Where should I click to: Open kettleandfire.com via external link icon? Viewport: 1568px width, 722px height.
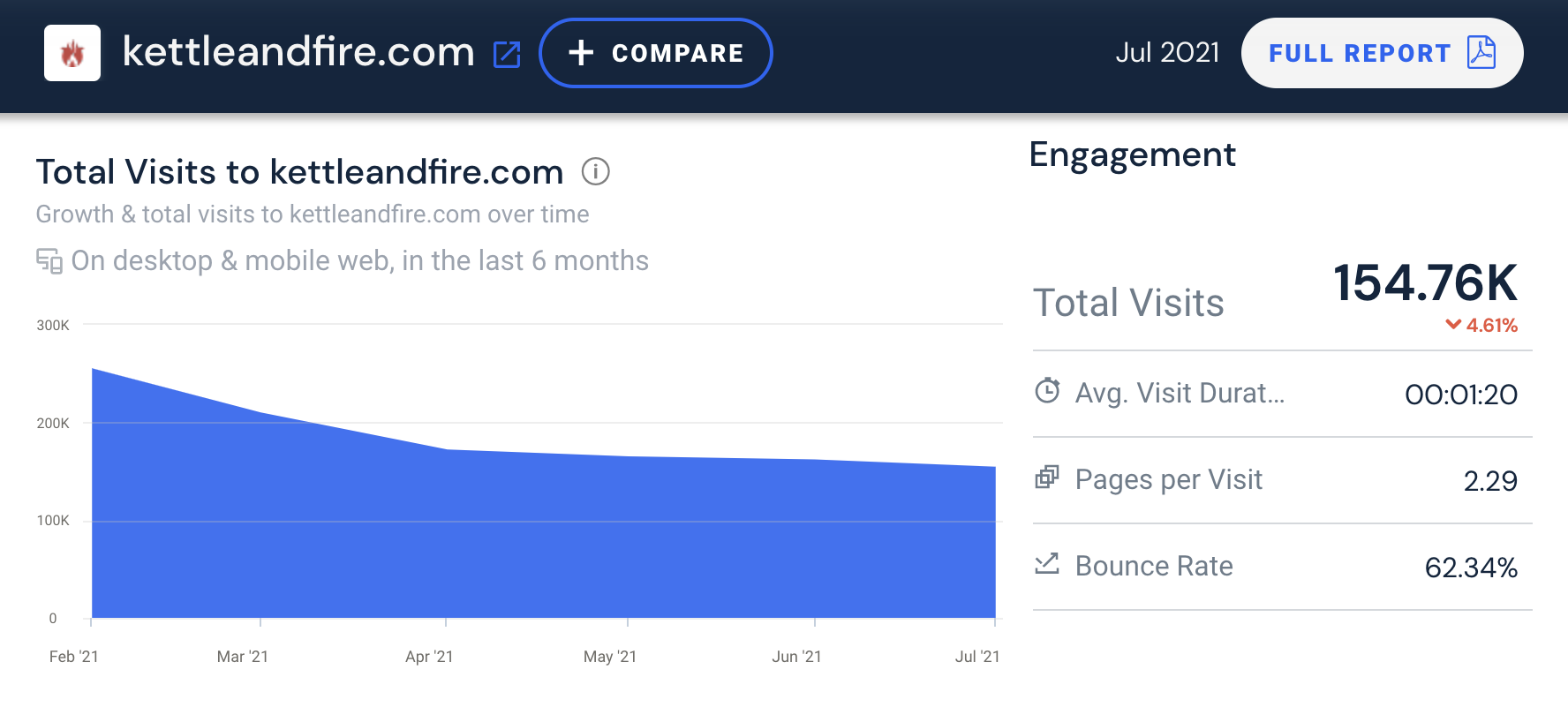click(x=507, y=54)
